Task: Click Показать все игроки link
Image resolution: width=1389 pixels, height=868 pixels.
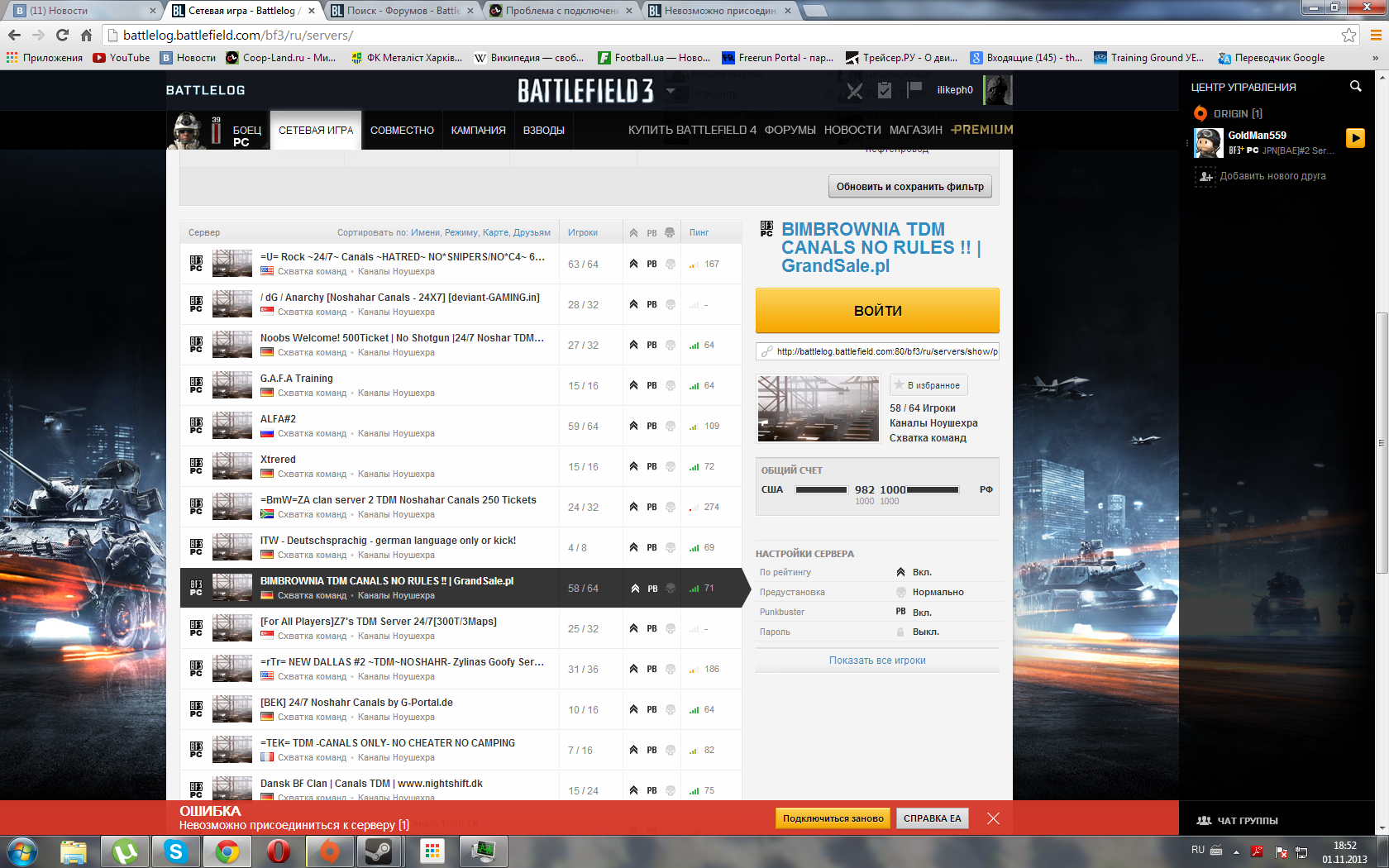Action: pos(877,661)
